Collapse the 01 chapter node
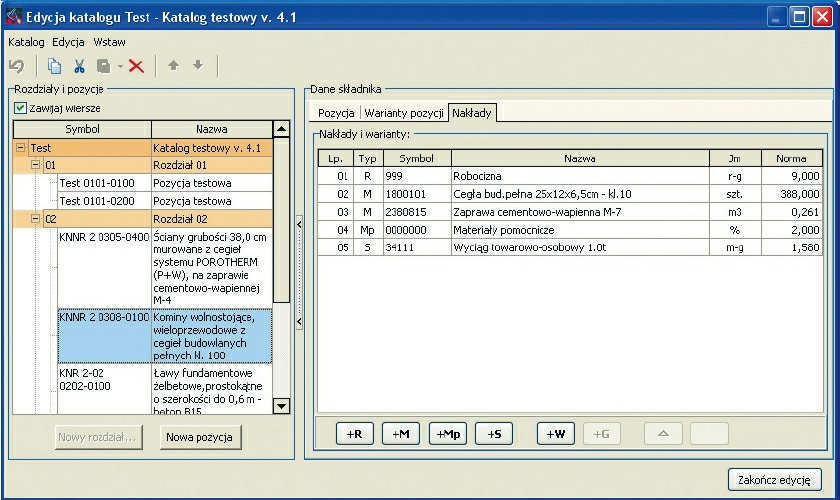 coord(35,165)
